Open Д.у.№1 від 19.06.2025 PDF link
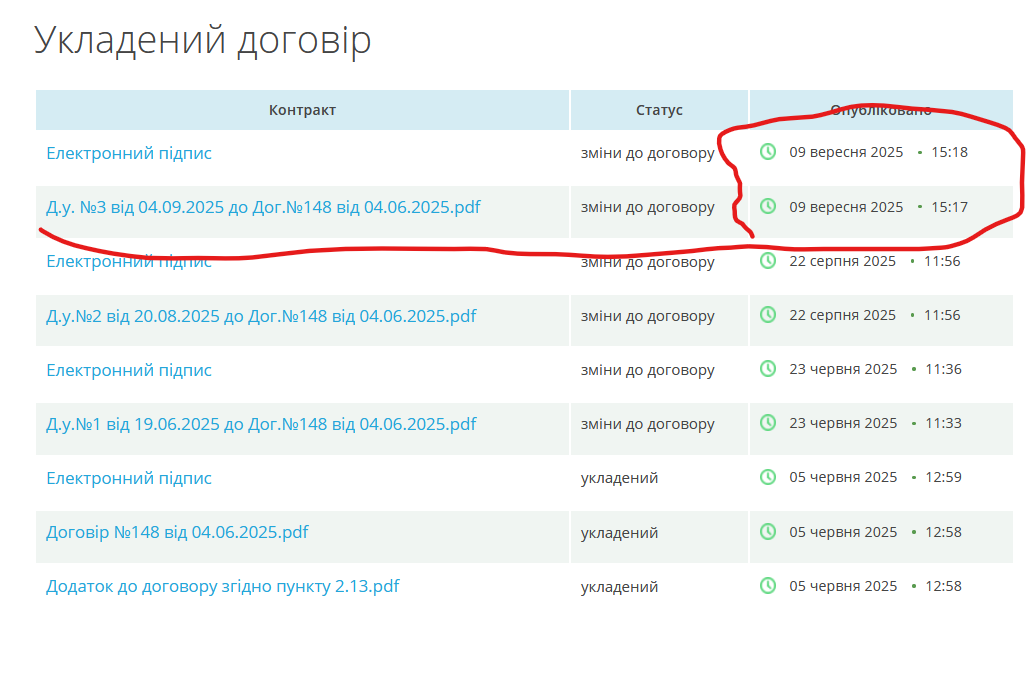Screen dimensions: 1032x679 point(261,424)
